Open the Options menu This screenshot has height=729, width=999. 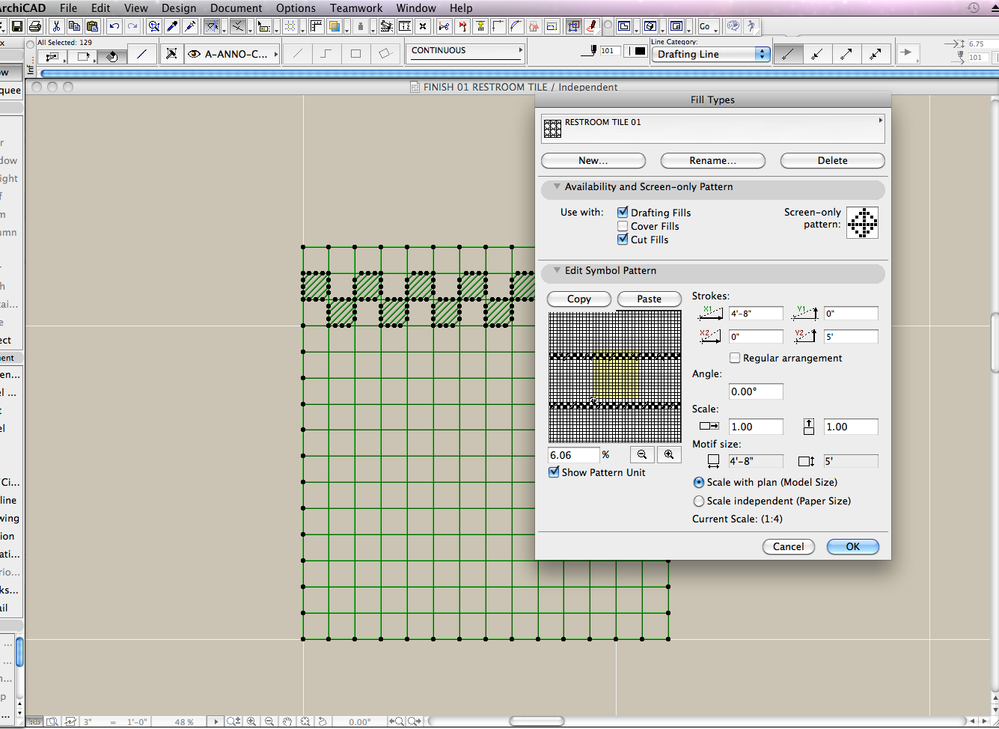(296, 8)
